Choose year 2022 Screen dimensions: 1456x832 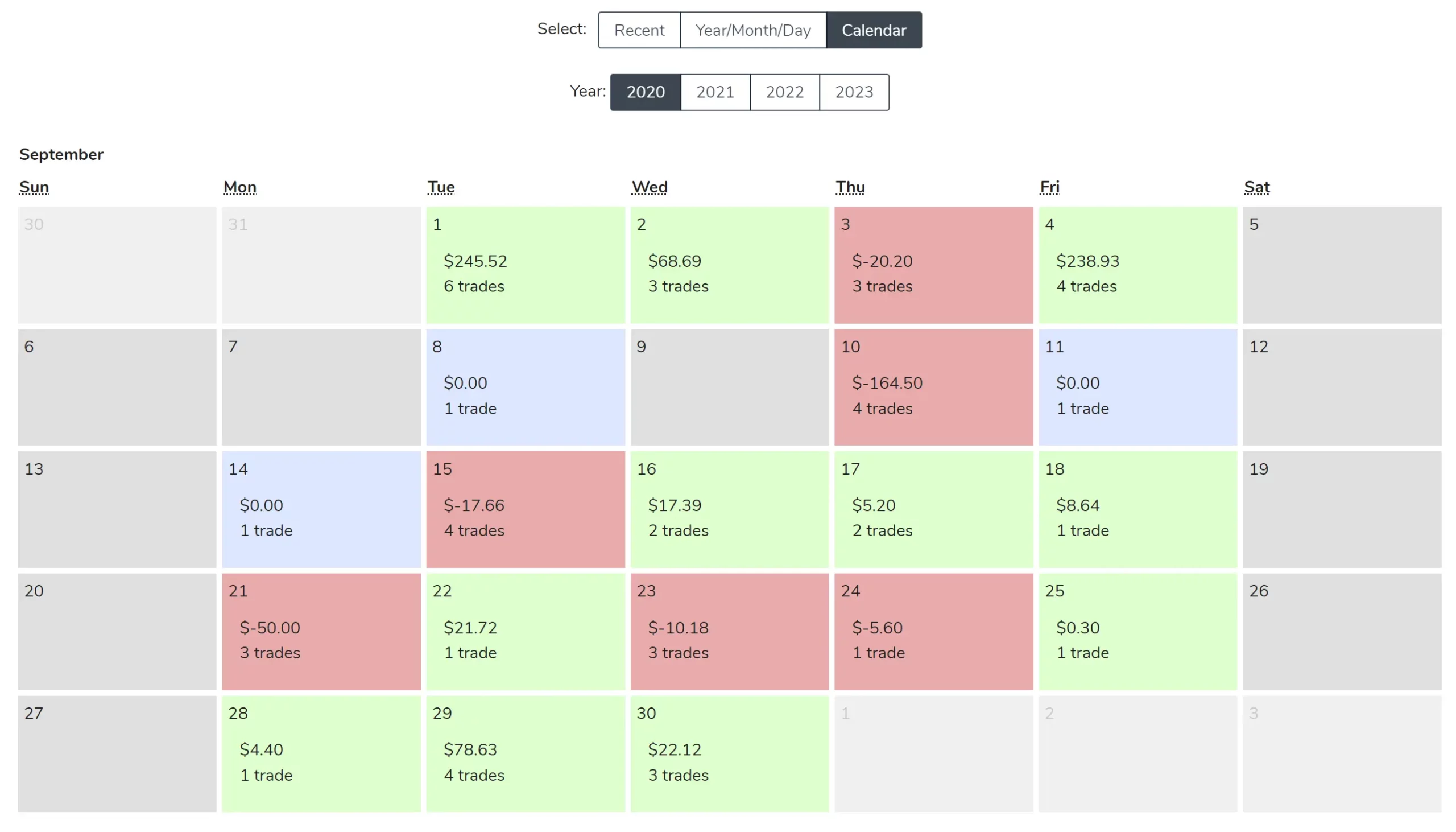(x=784, y=92)
